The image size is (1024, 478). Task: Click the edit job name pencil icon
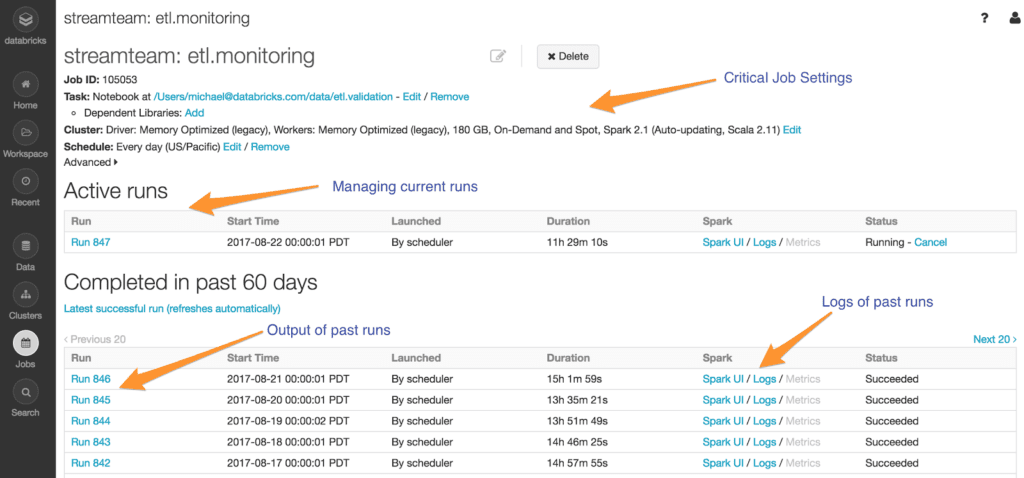(498, 56)
